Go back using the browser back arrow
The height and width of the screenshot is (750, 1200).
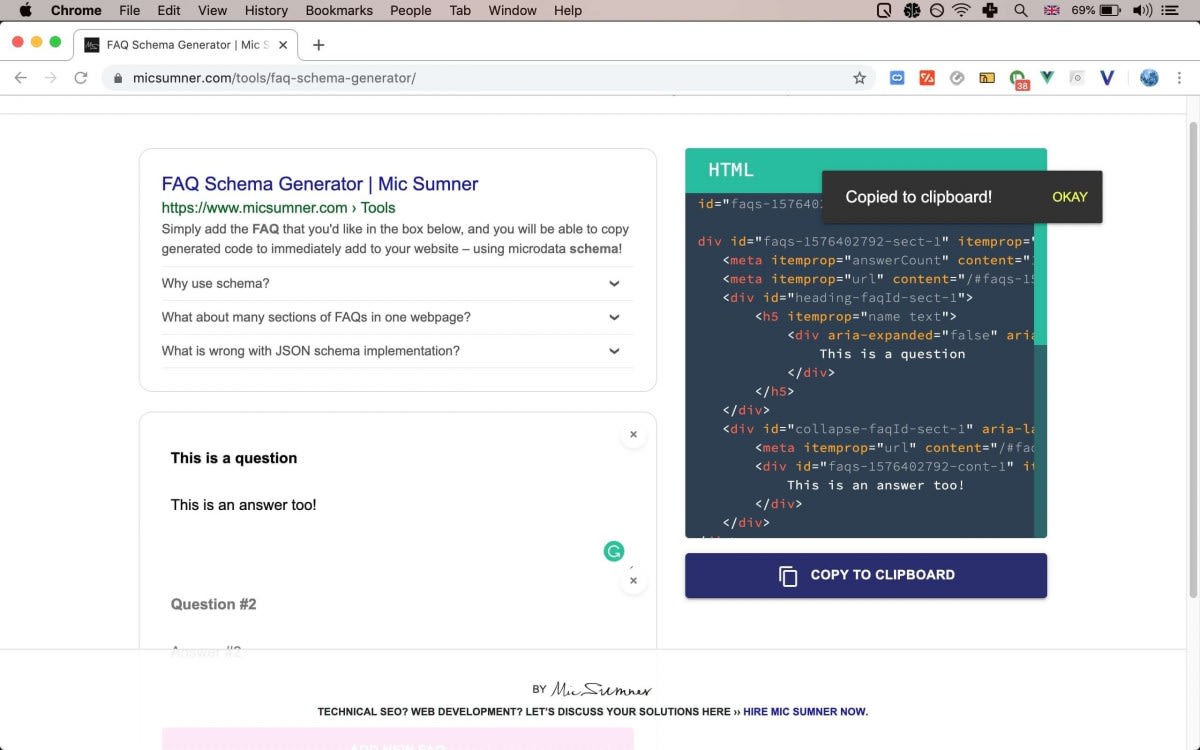coord(21,78)
